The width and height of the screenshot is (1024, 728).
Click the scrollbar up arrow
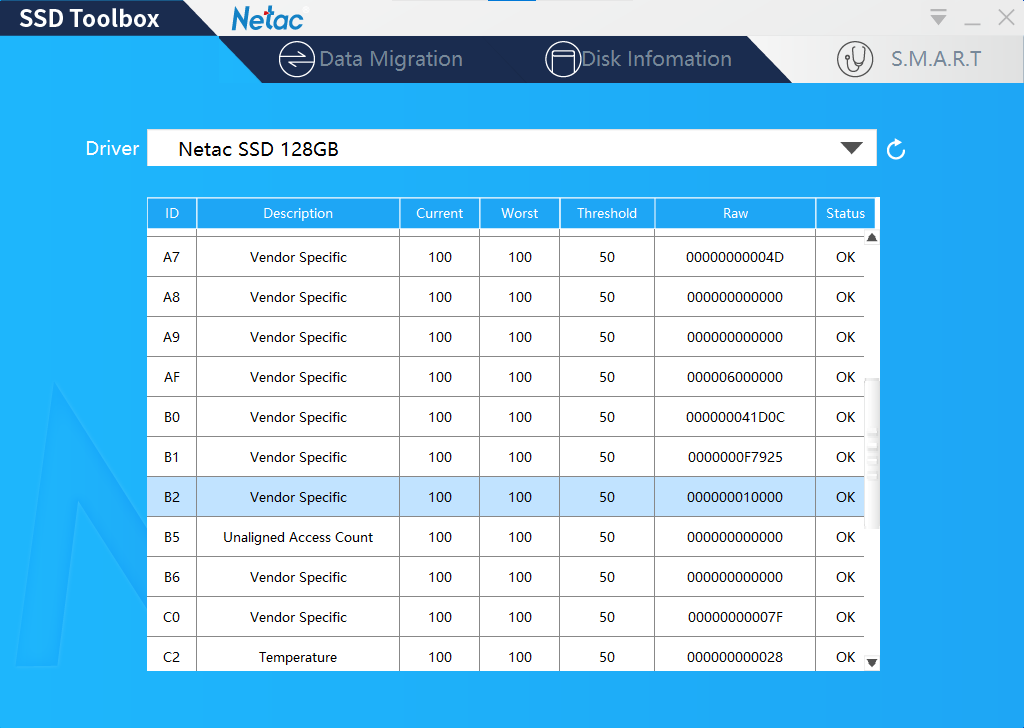tap(872, 238)
